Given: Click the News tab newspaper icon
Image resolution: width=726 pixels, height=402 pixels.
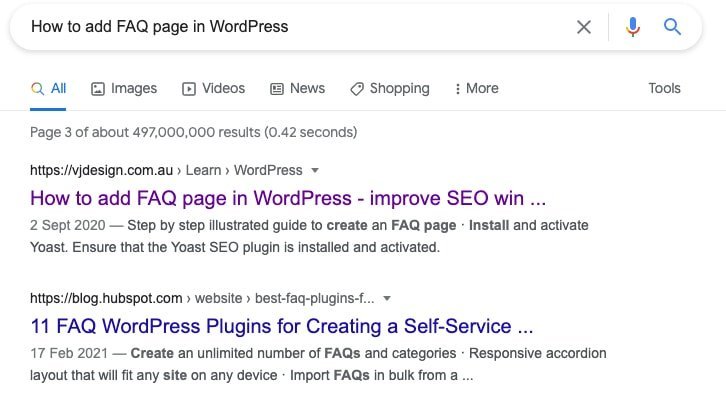Looking at the screenshot, I should pyautogui.click(x=277, y=89).
